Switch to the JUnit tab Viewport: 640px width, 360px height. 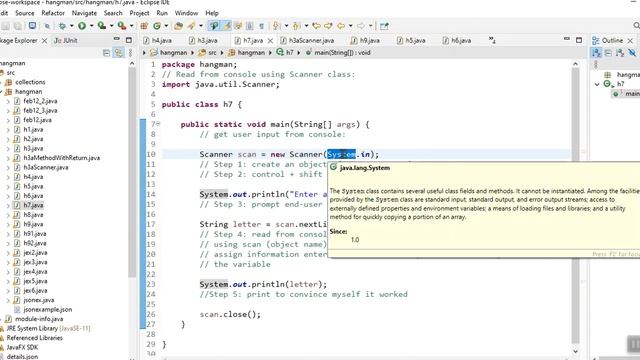coord(65,40)
